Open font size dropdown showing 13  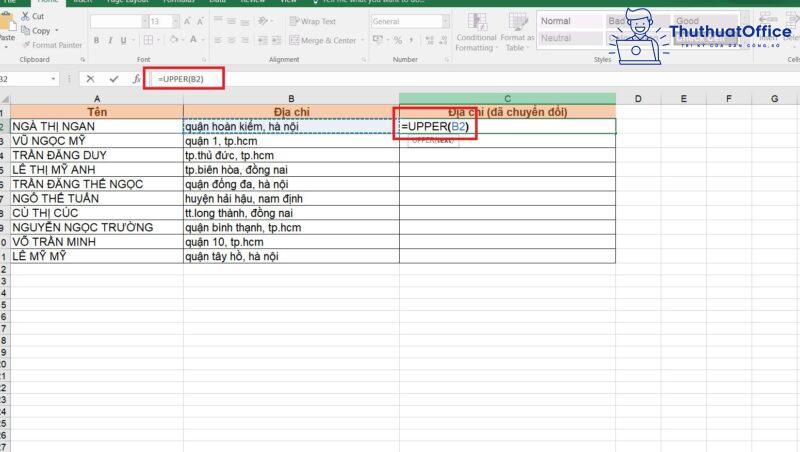176,21
